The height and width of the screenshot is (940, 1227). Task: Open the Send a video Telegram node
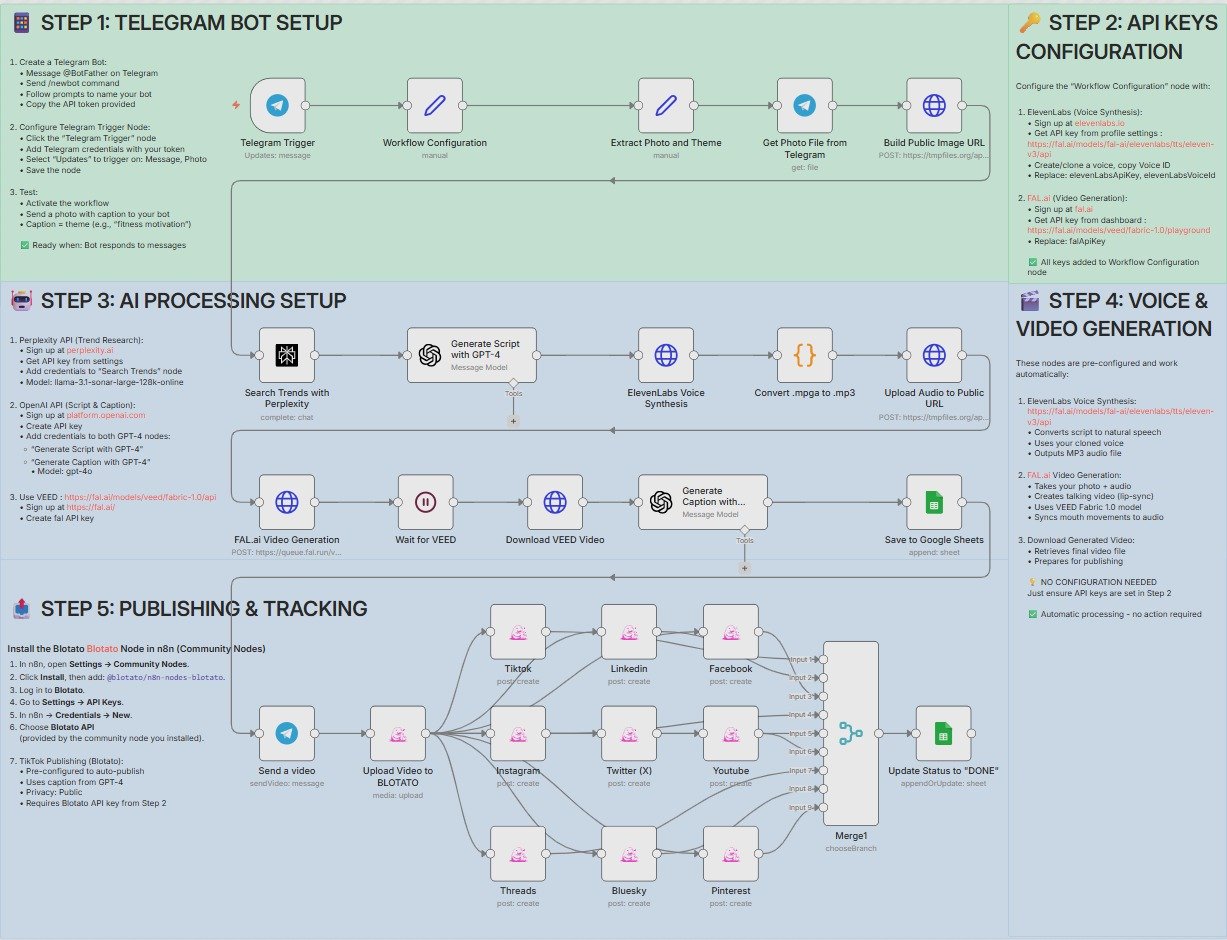287,733
